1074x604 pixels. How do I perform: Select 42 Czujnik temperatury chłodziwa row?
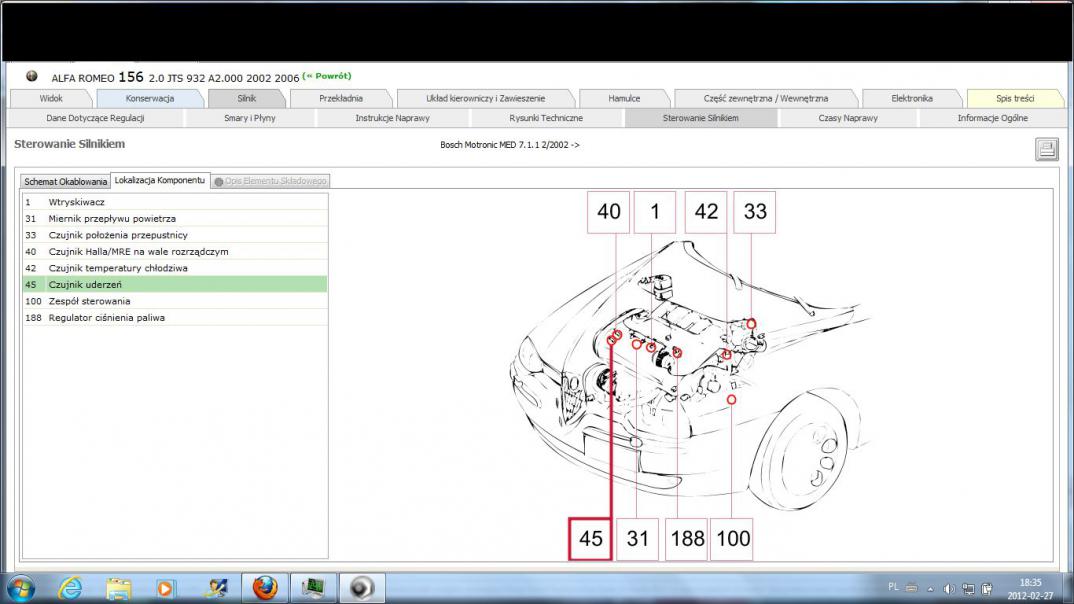click(175, 268)
